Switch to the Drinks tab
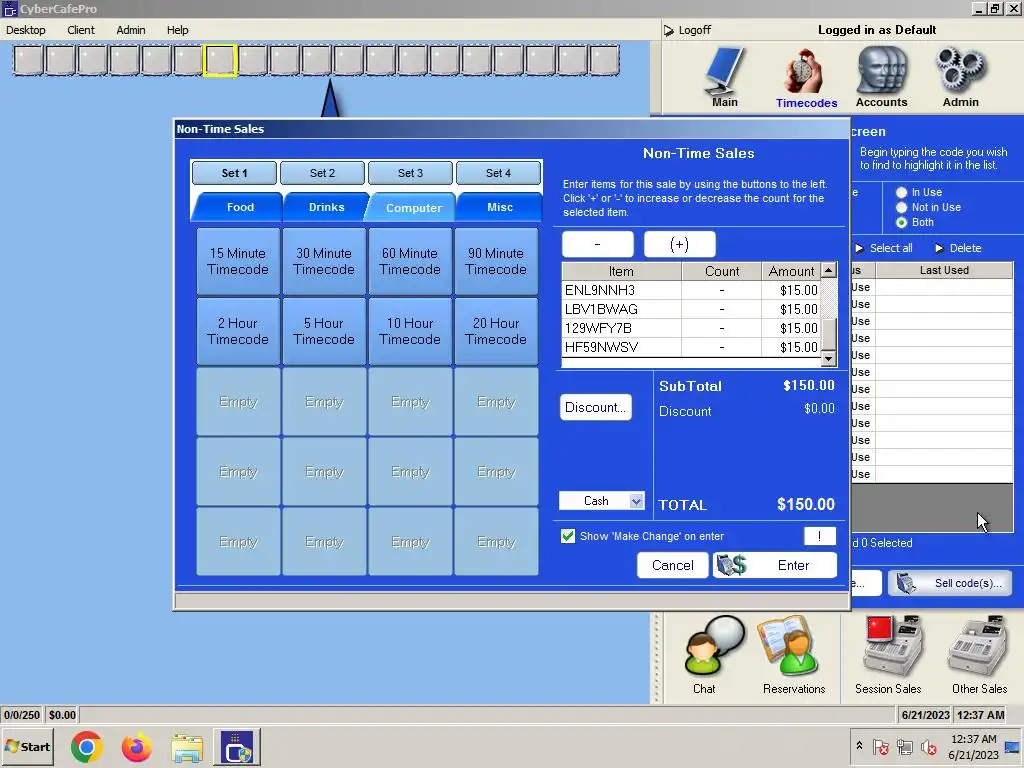1024x768 pixels. (327, 207)
